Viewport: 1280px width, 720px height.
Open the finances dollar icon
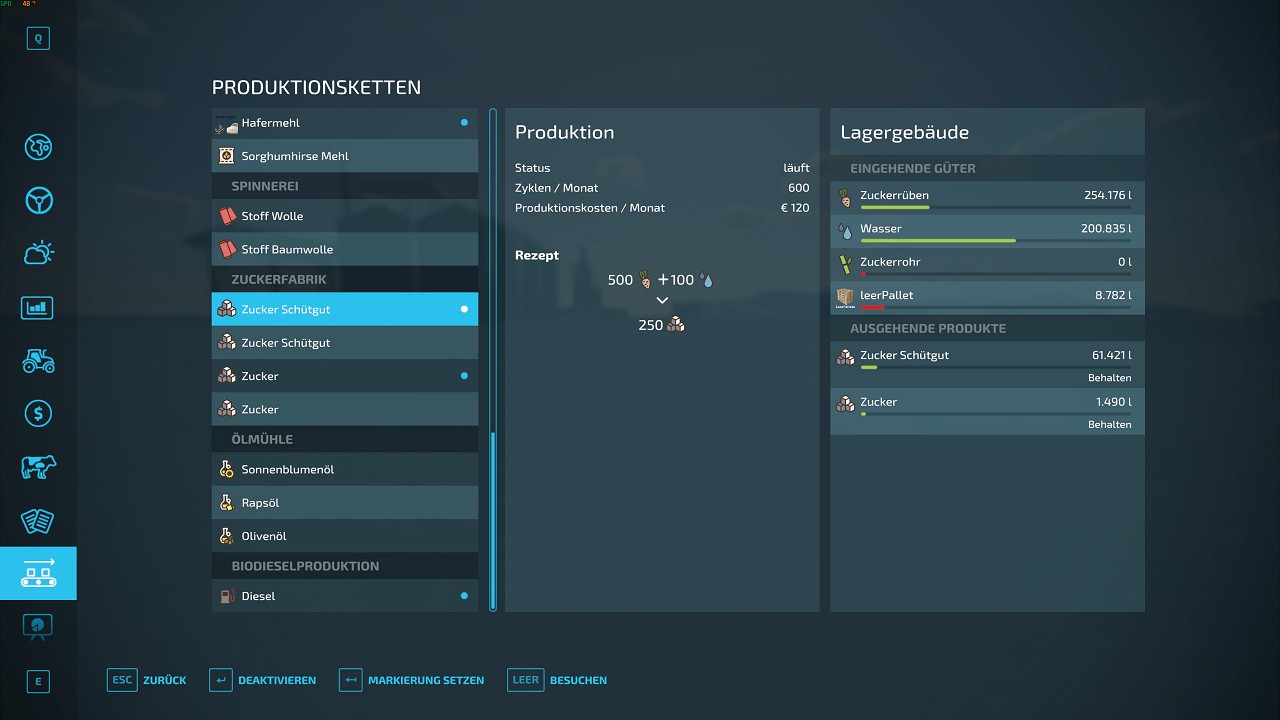point(38,413)
